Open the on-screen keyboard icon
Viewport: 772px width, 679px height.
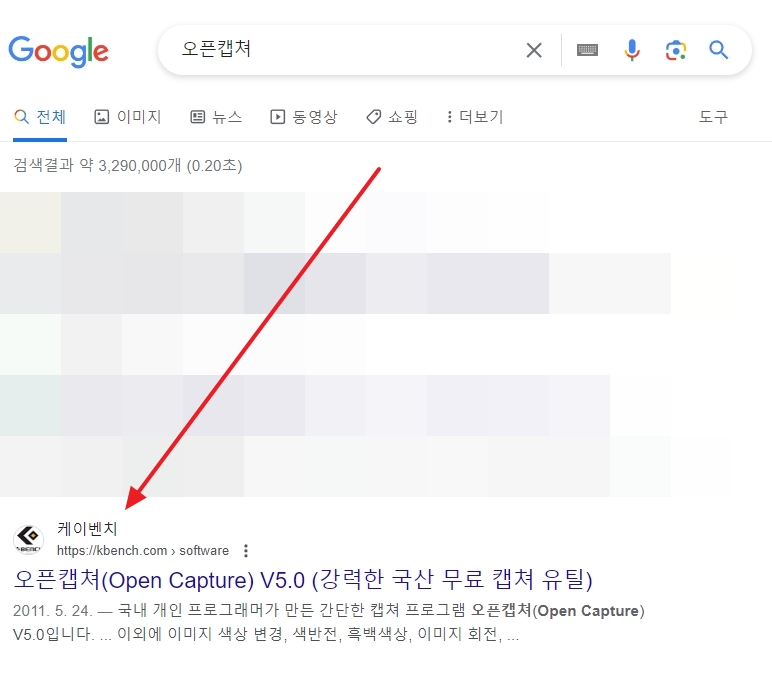click(587, 50)
